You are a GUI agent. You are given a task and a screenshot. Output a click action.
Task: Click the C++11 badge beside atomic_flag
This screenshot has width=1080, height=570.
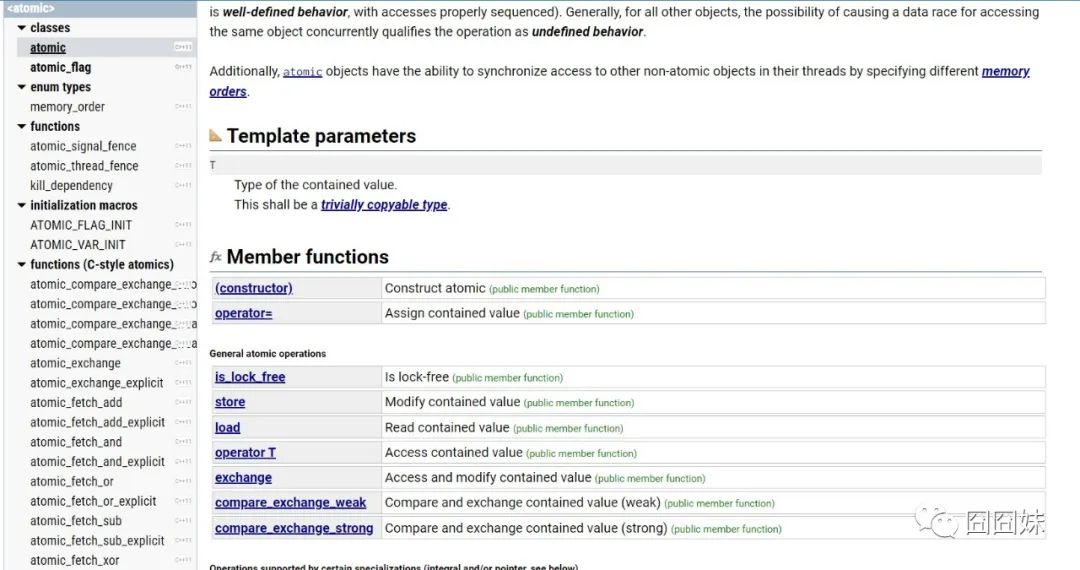(183, 67)
